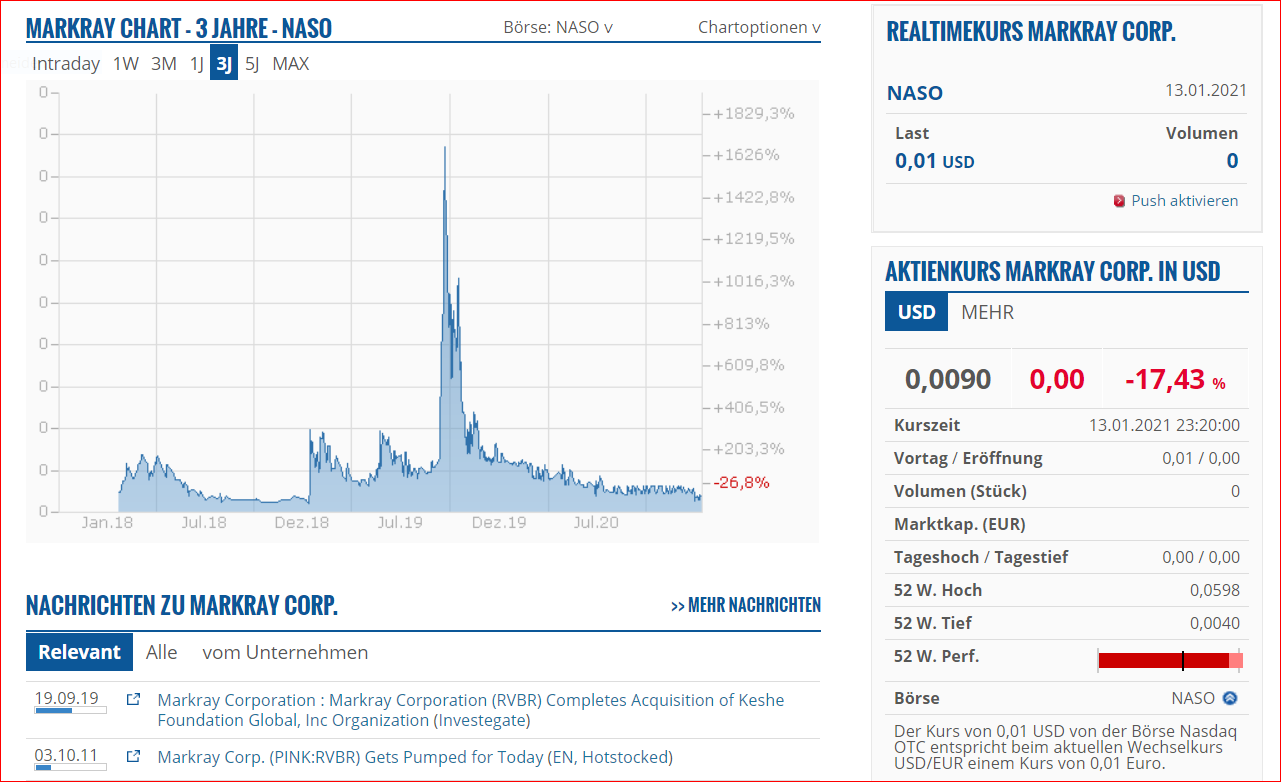Open Börse: NASO dropdown

(x=558, y=27)
